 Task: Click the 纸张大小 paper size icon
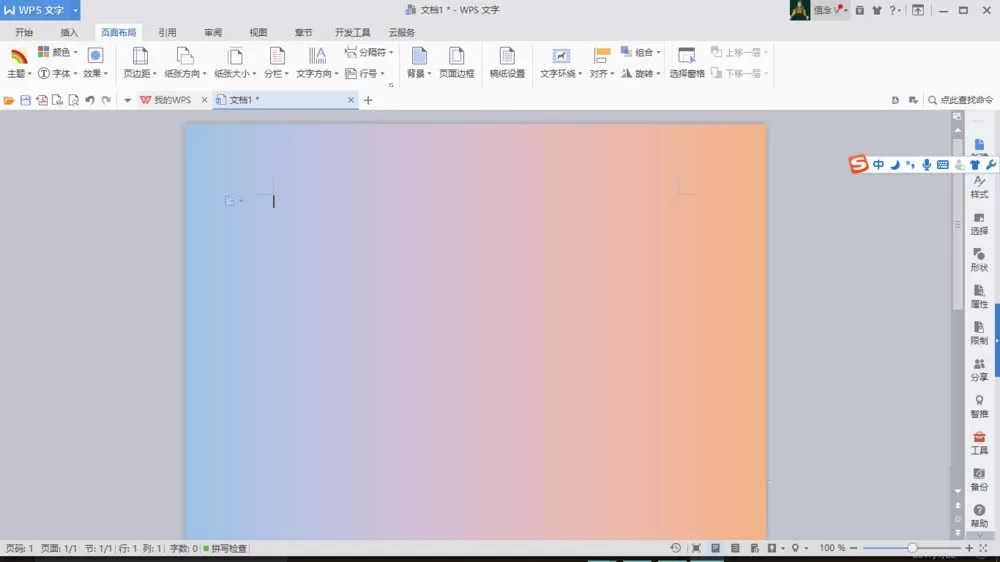[x=235, y=56]
